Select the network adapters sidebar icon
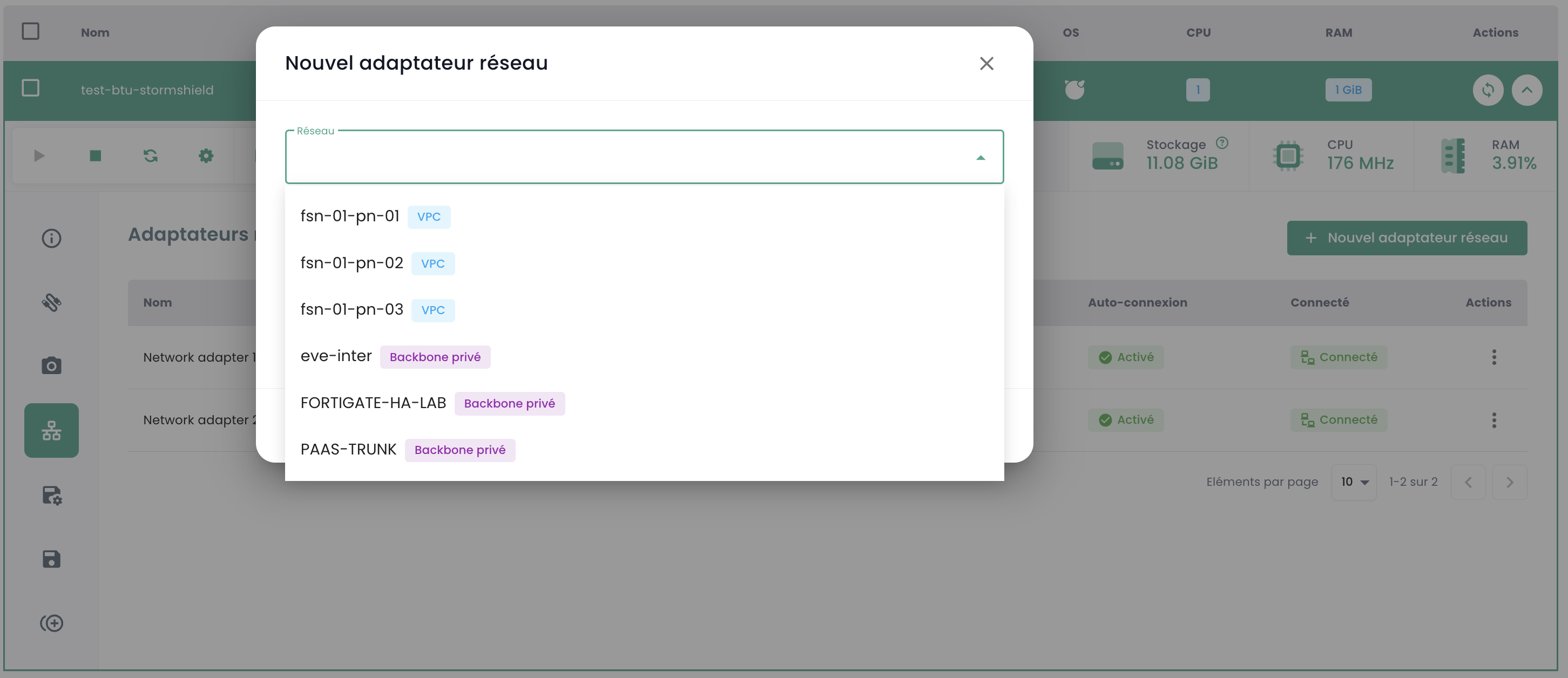The height and width of the screenshot is (678, 1568). pyautogui.click(x=51, y=430)
